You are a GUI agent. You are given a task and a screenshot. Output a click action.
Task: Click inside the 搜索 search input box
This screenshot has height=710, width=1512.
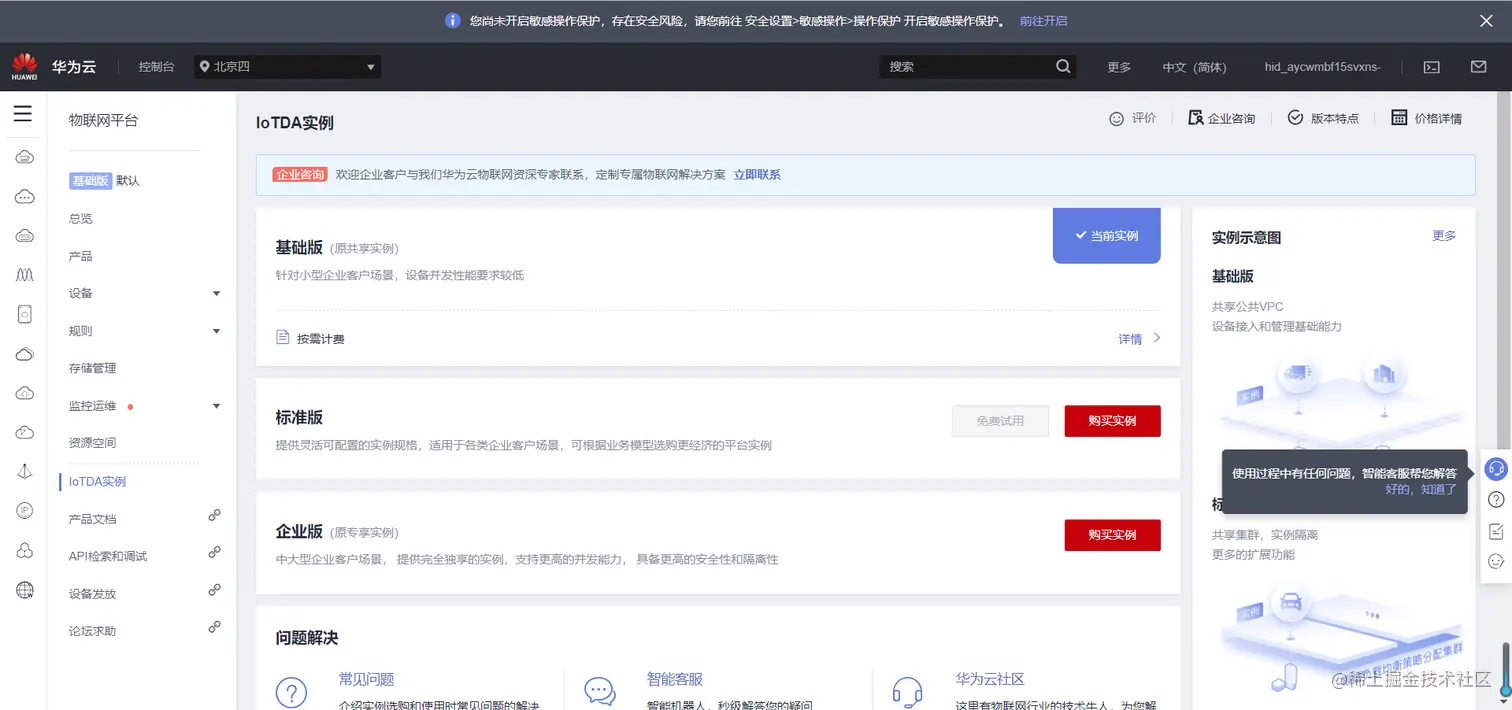[960, 66]
